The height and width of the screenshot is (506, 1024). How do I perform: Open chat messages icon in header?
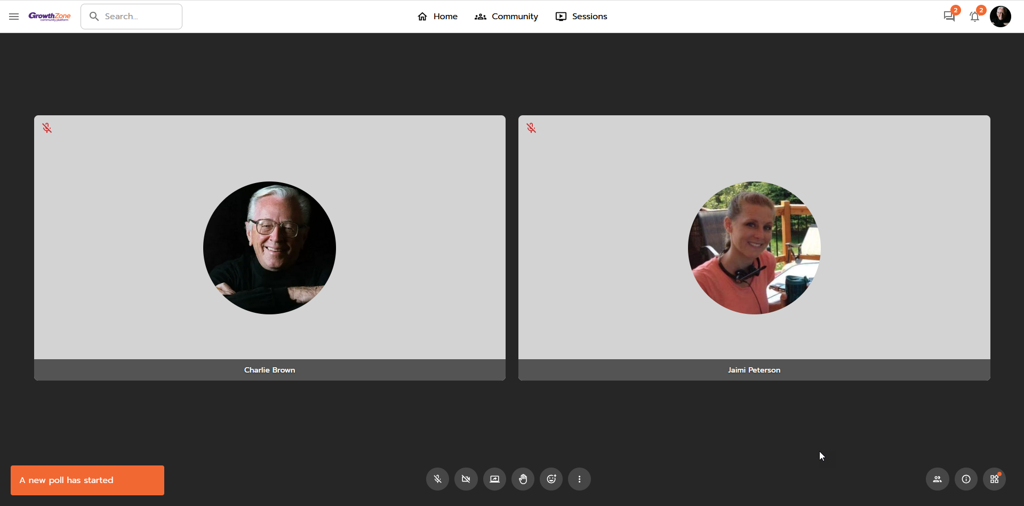[x=949, y=17]
